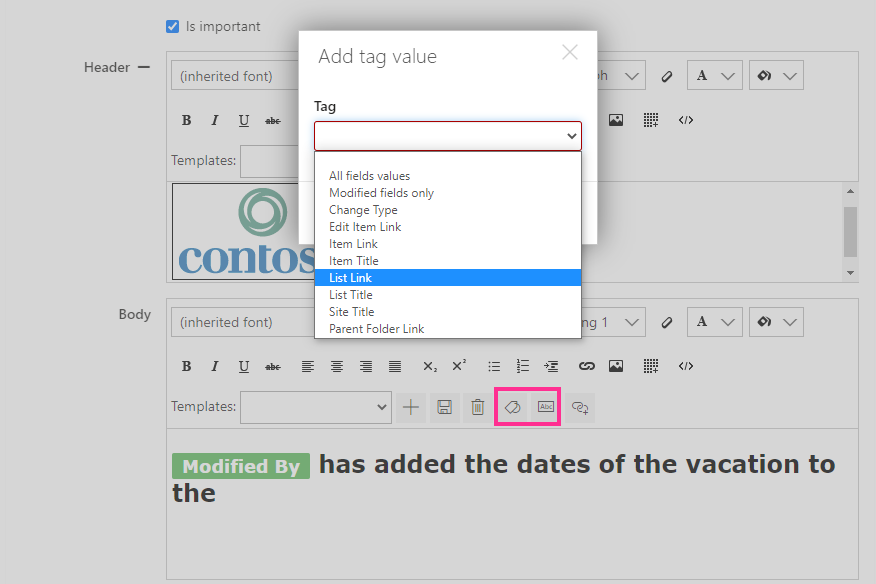Insert table via Body toolbar

[650, 366]
